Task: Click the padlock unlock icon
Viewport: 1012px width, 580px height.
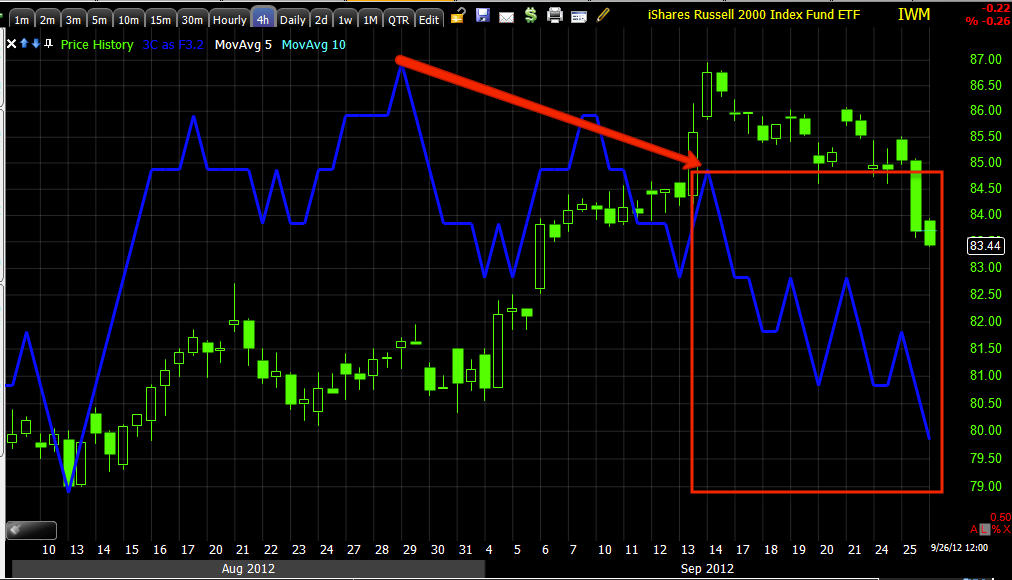Action: [458, 15]
